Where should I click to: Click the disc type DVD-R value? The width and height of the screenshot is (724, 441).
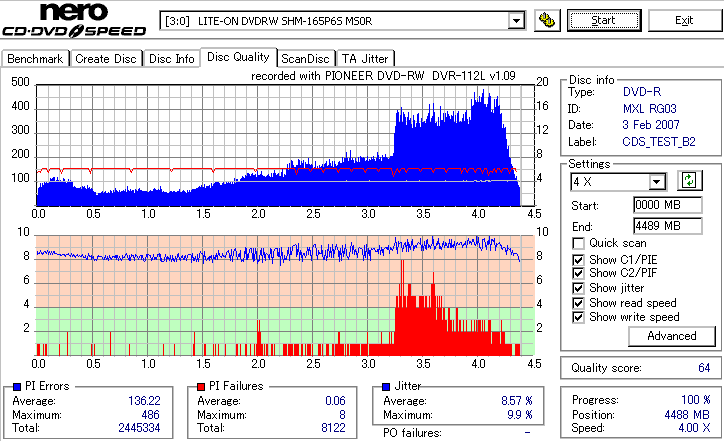pyautogui.click(x=642, y=92)
